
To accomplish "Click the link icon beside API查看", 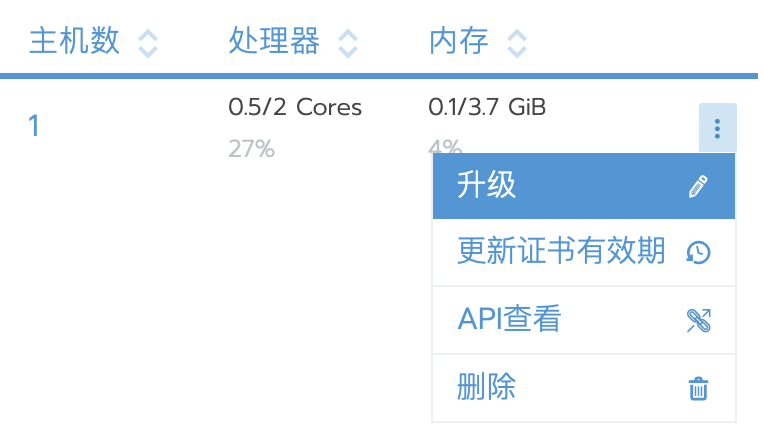I will pos(698,320).
